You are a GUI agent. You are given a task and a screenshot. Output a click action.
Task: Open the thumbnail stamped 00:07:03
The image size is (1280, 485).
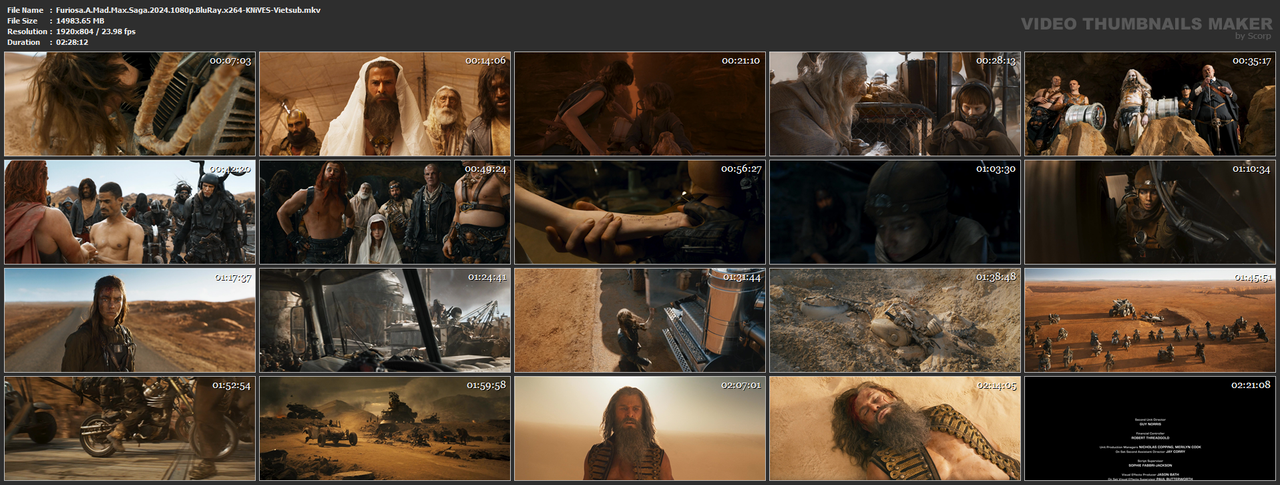(130, 104)
